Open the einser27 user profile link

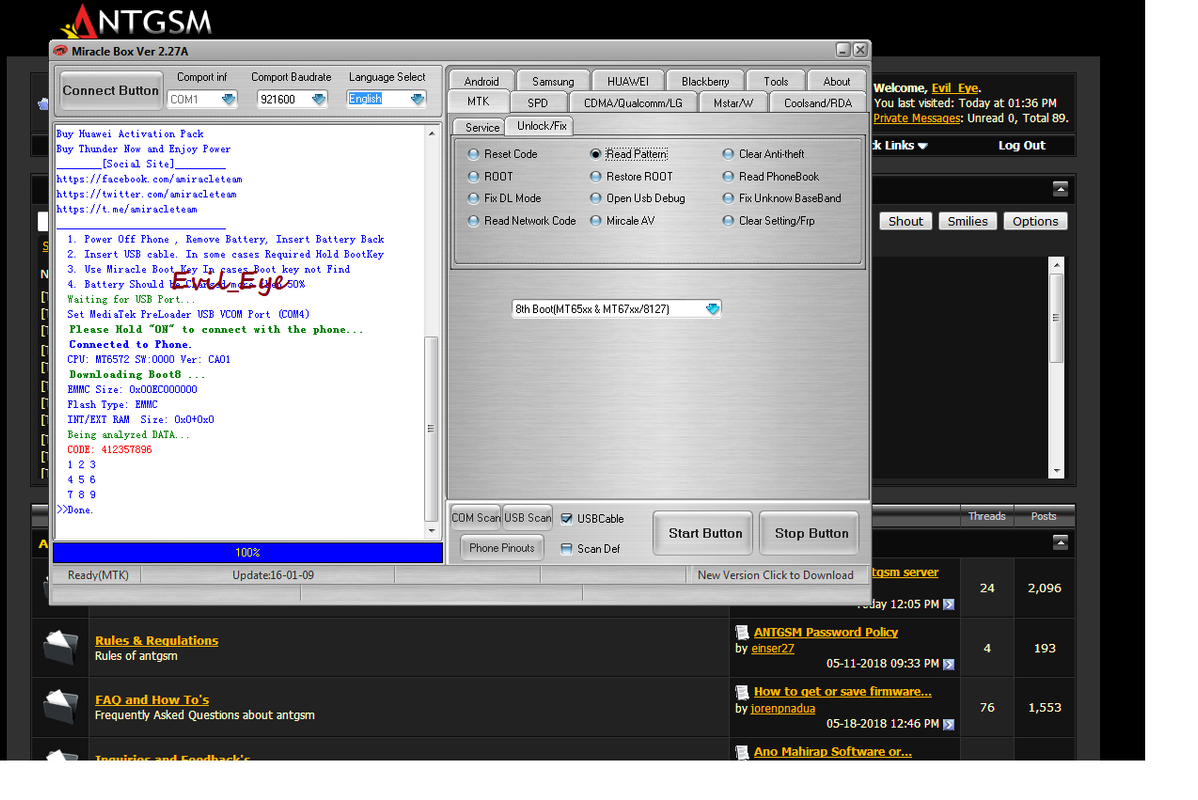pyautogui.click(x=772, y=648)
